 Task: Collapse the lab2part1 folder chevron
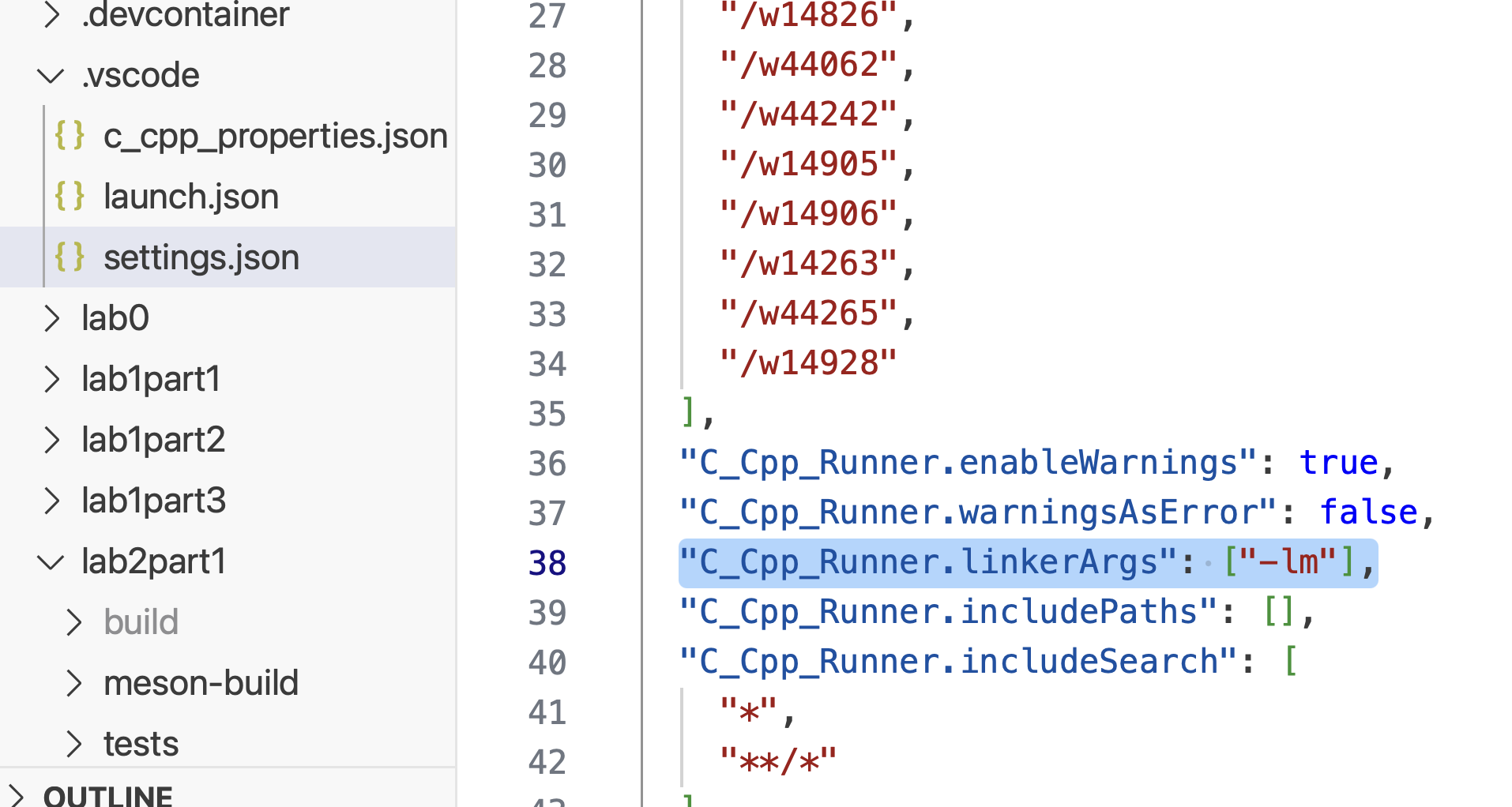click(x=51, y=562)
